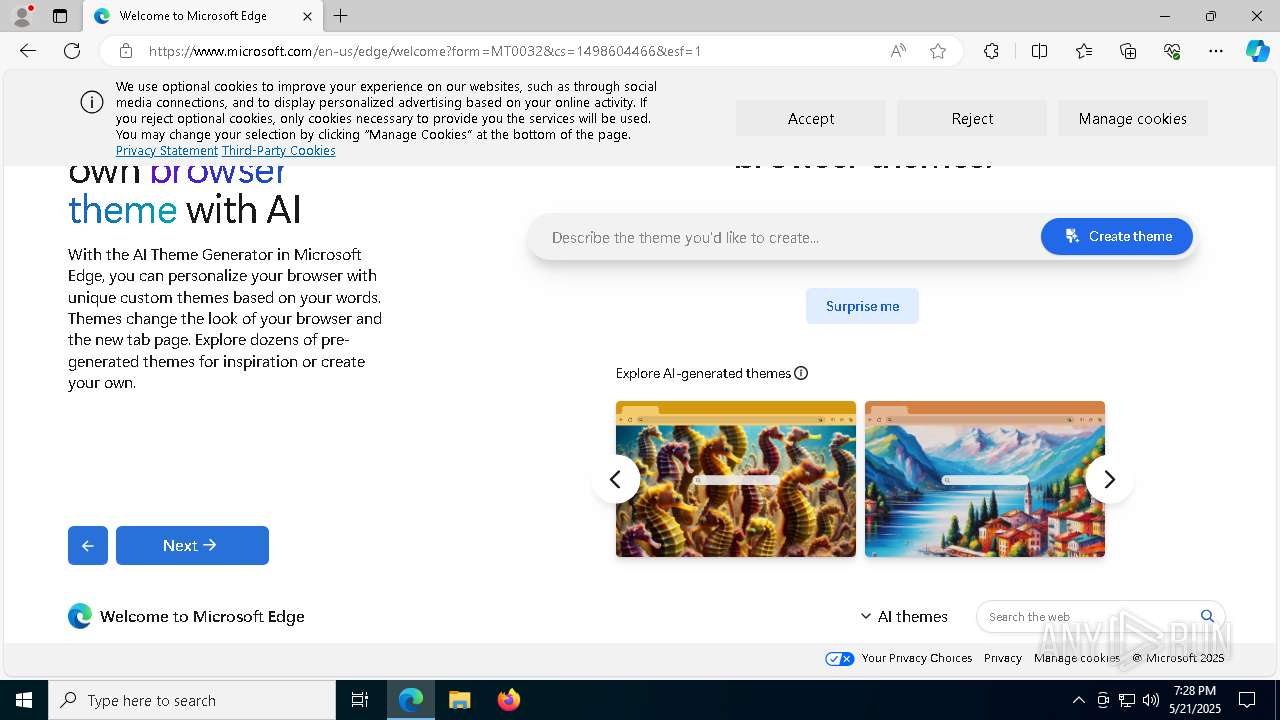Click the browser address bar URL
Screen dimensions: 1280x720
pos(425,51)
